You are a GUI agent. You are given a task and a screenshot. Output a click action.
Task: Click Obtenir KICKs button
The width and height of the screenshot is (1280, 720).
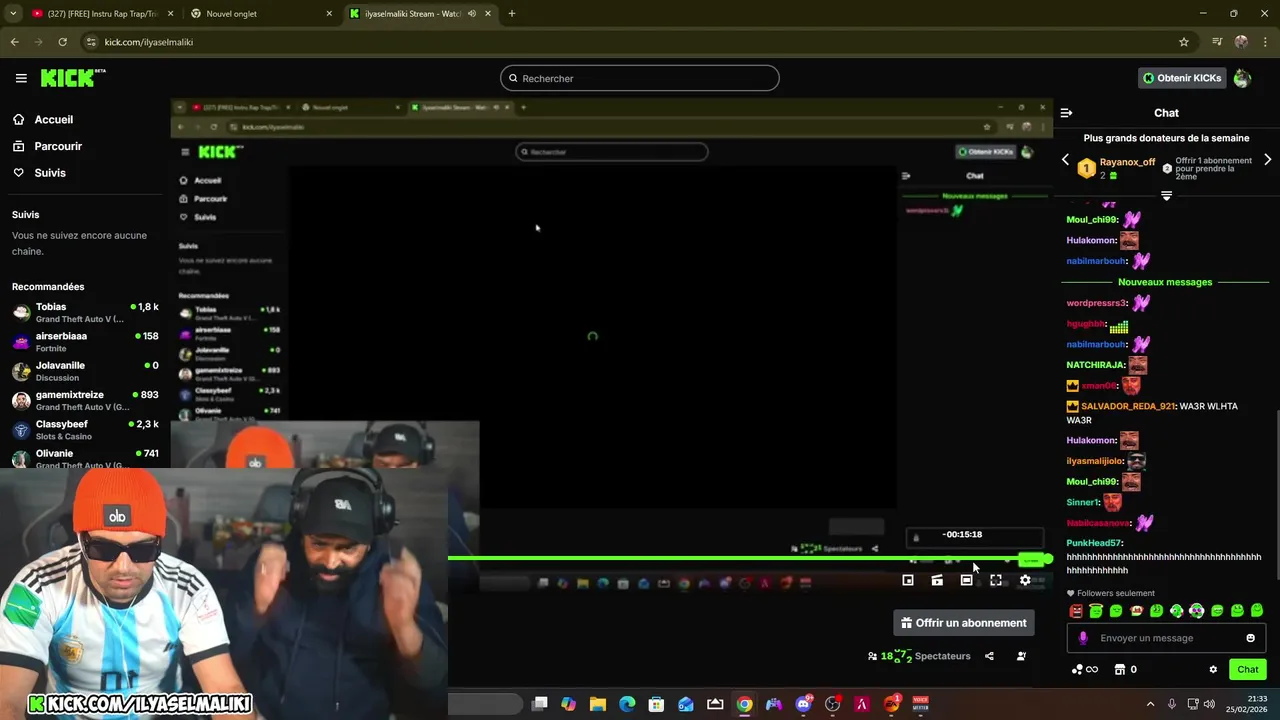(1182, 78)
